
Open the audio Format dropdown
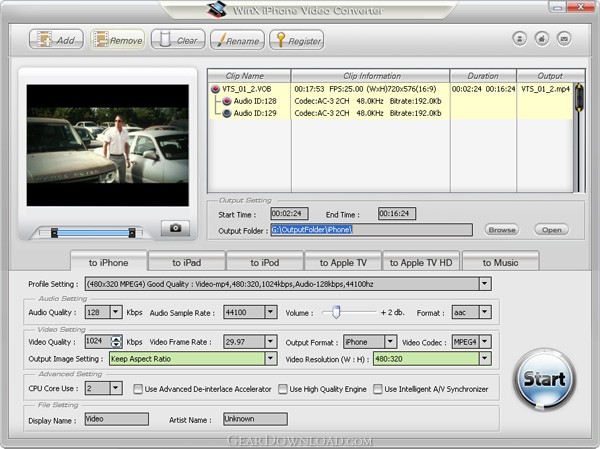485,312
